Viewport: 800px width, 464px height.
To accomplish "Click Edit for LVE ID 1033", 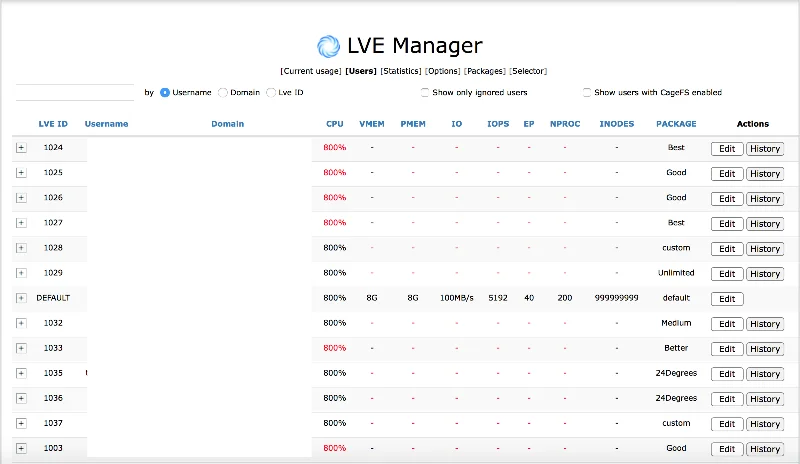I will pos(727,349).
